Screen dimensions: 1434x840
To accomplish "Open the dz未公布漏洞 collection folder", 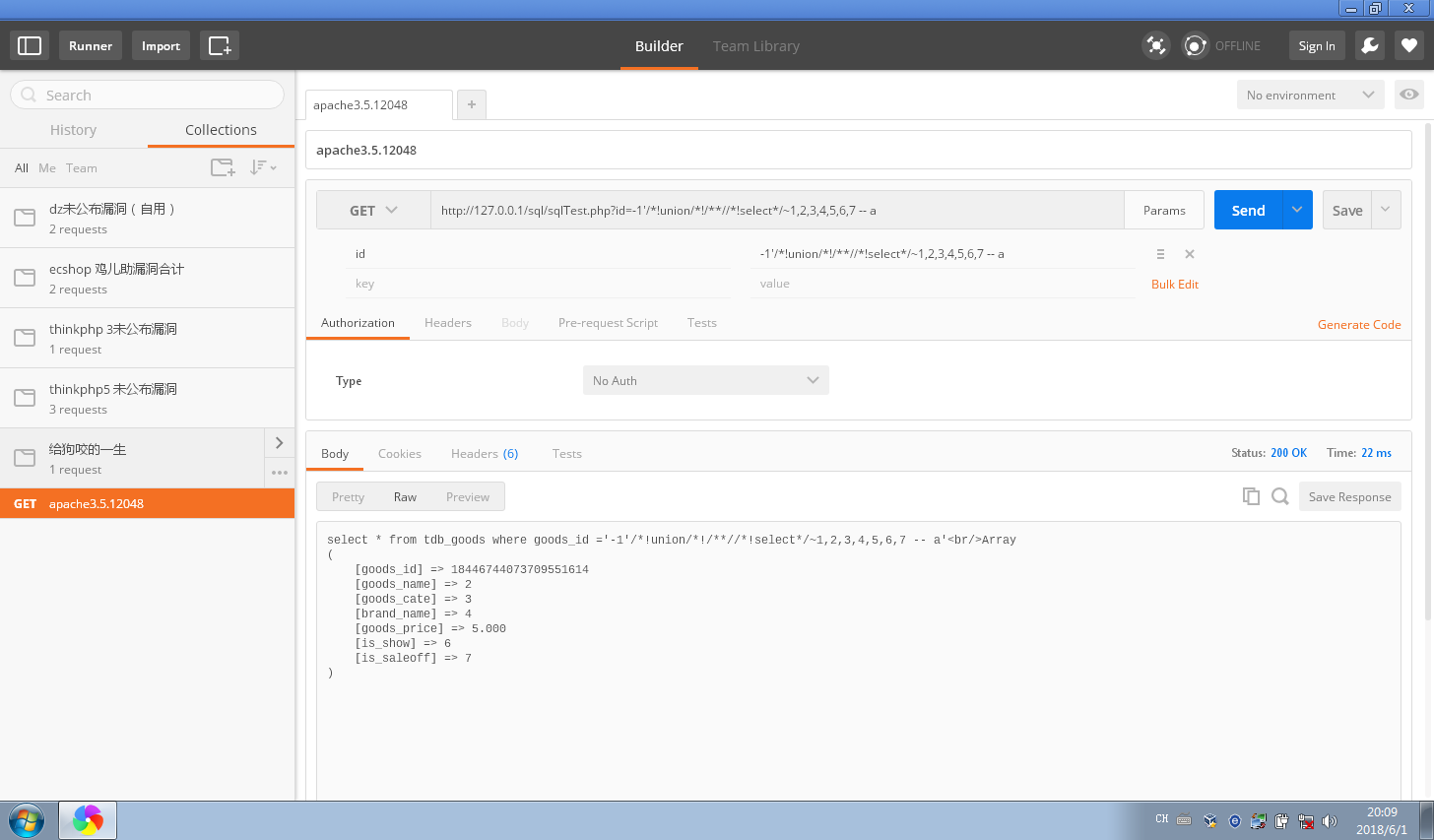I will [148, 218].
